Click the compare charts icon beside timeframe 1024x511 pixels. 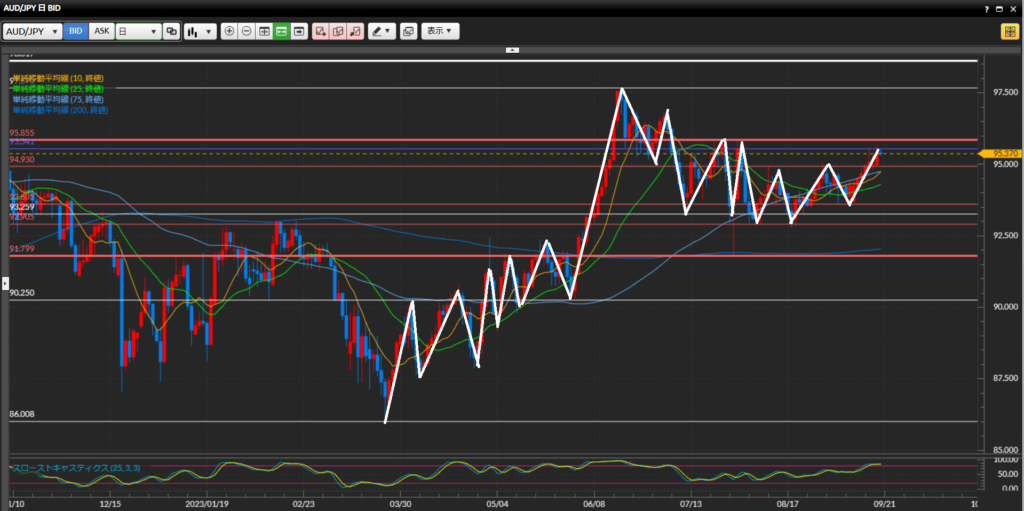pos(172,31)
